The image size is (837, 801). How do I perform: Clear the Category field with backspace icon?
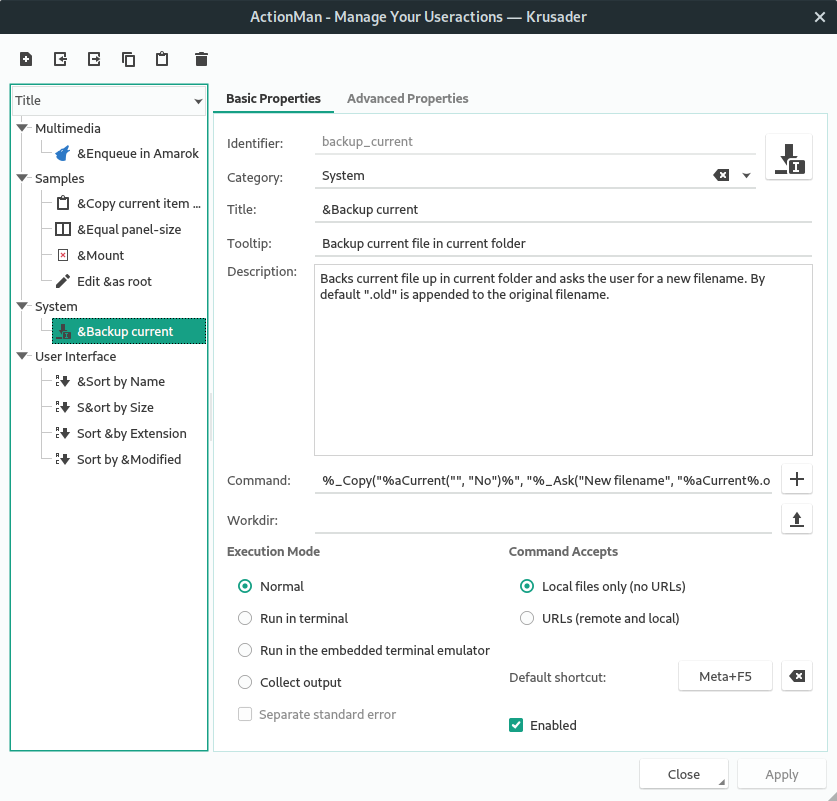pyautogui.click(x=721, y=175)
